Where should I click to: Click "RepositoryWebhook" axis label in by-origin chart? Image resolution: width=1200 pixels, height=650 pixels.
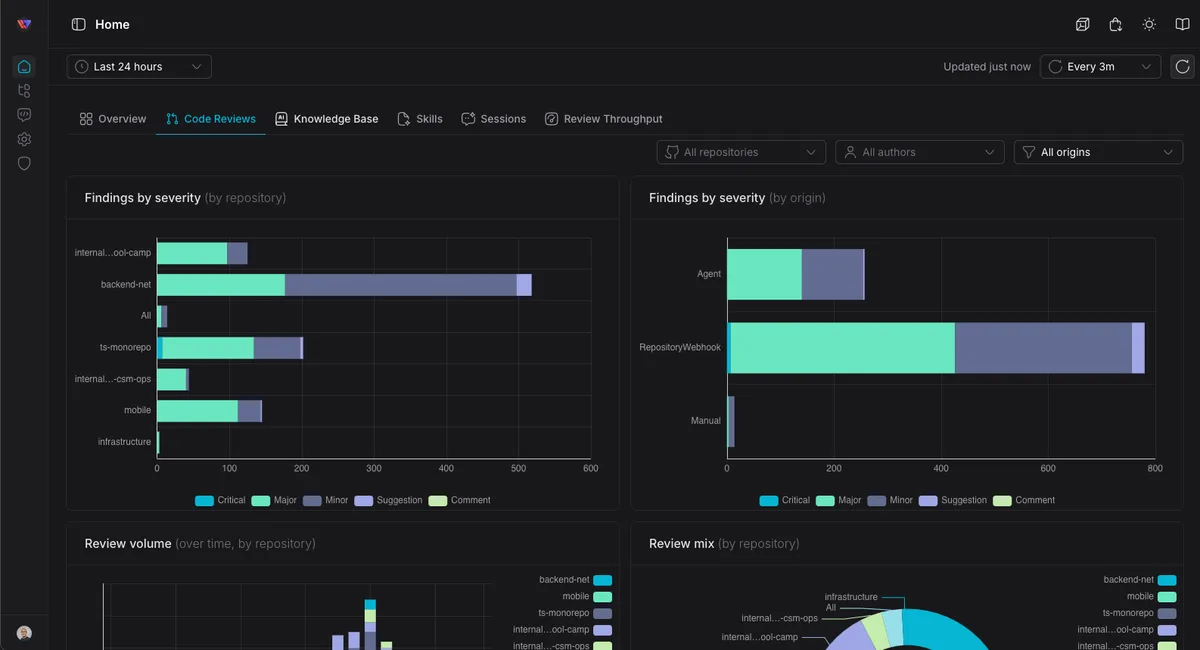click(680, 348)
